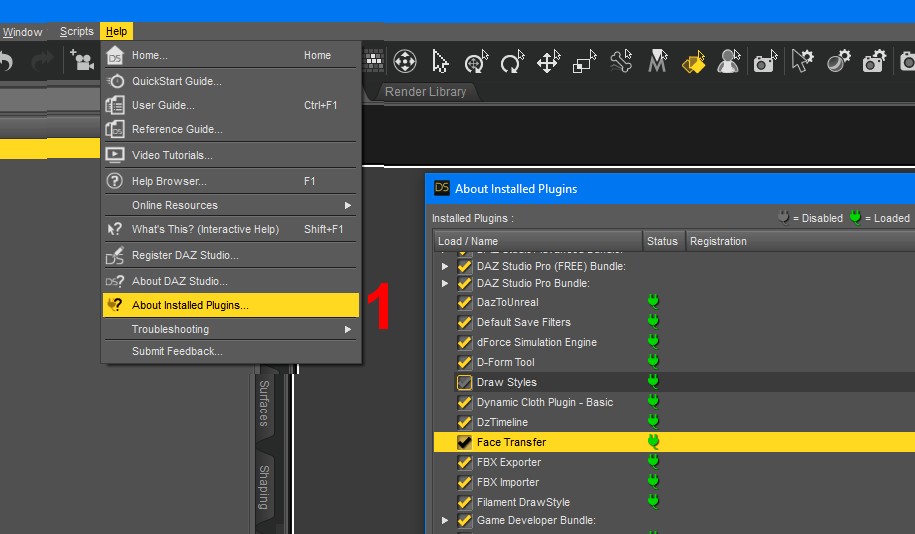Image resolution: width=915 pixels, height=534 pixels.
Task: Select the Translate four-way arrow tool
Action: click(x=548, y=61)
